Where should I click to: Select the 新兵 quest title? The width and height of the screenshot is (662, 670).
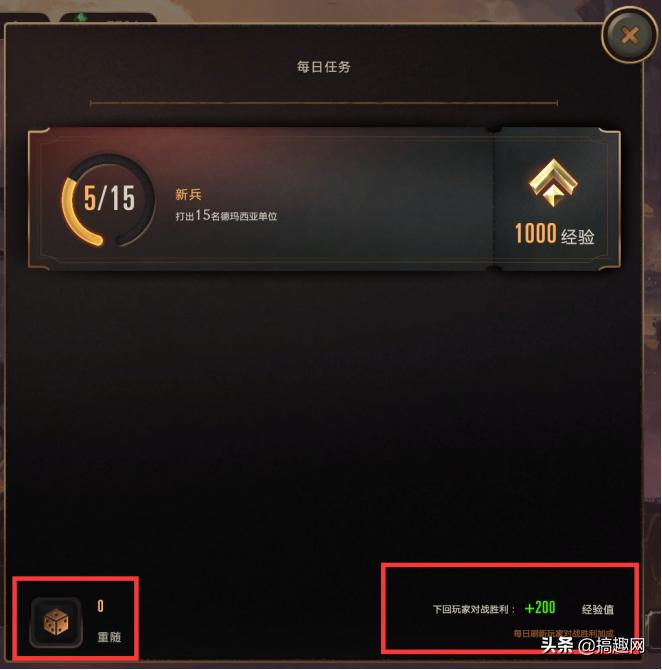coord(188,194)
